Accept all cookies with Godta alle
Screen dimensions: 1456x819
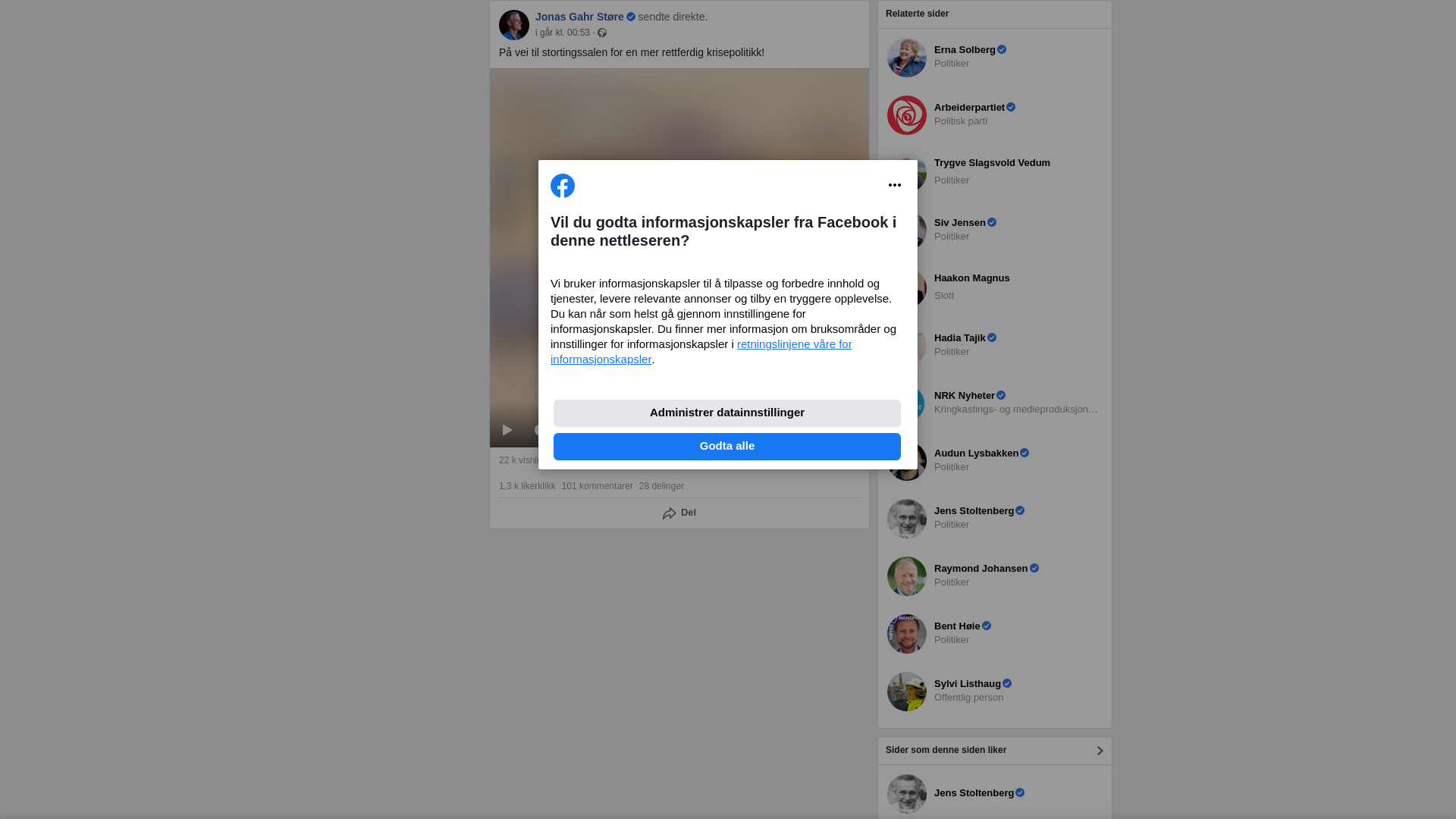tap(727, 447)
